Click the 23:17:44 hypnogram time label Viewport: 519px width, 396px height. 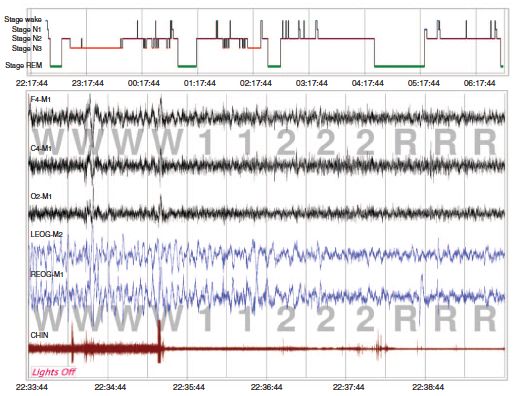[x=88, y=83]
